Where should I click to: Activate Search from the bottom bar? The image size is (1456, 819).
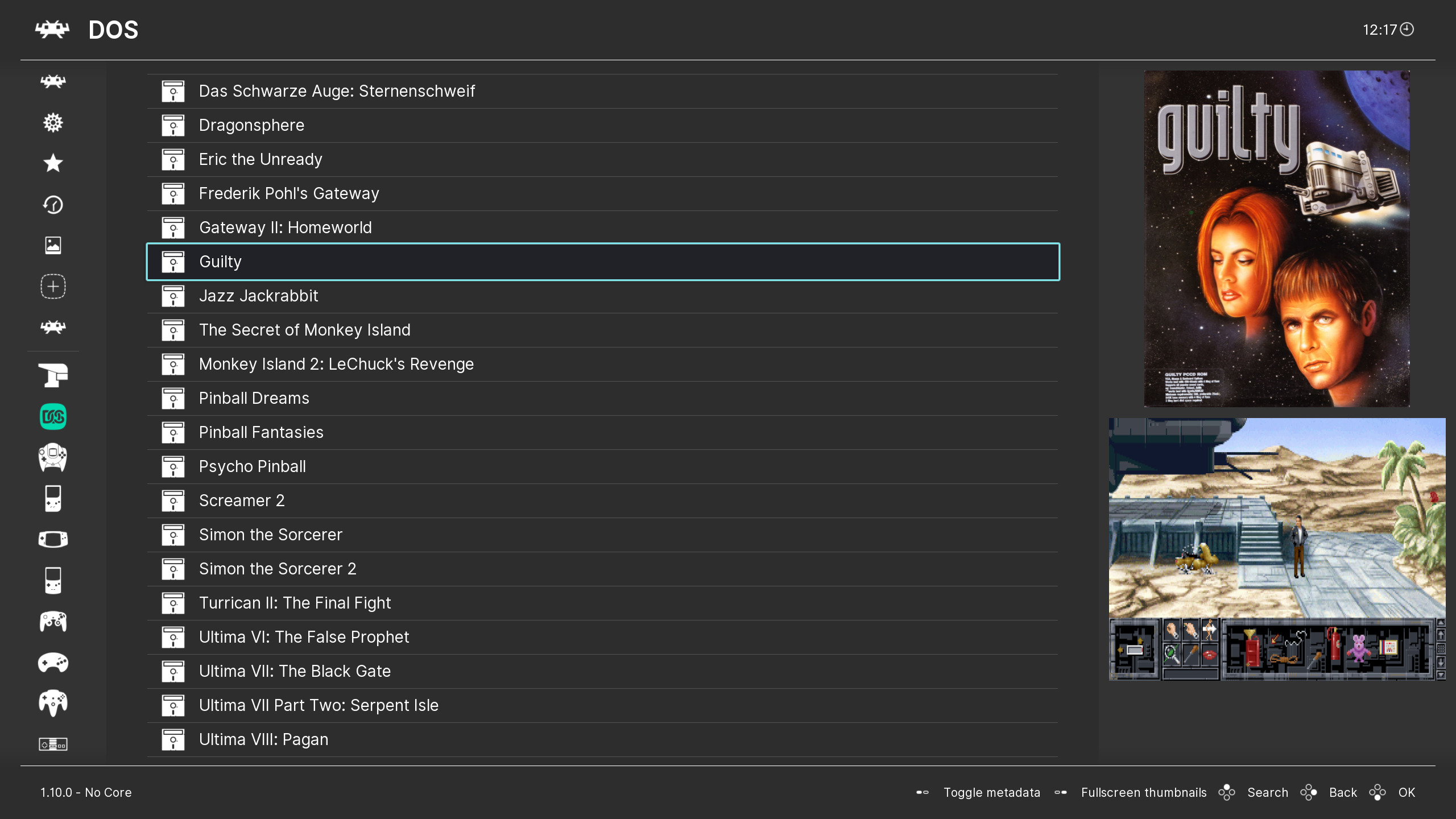(x=1267, y=792)
